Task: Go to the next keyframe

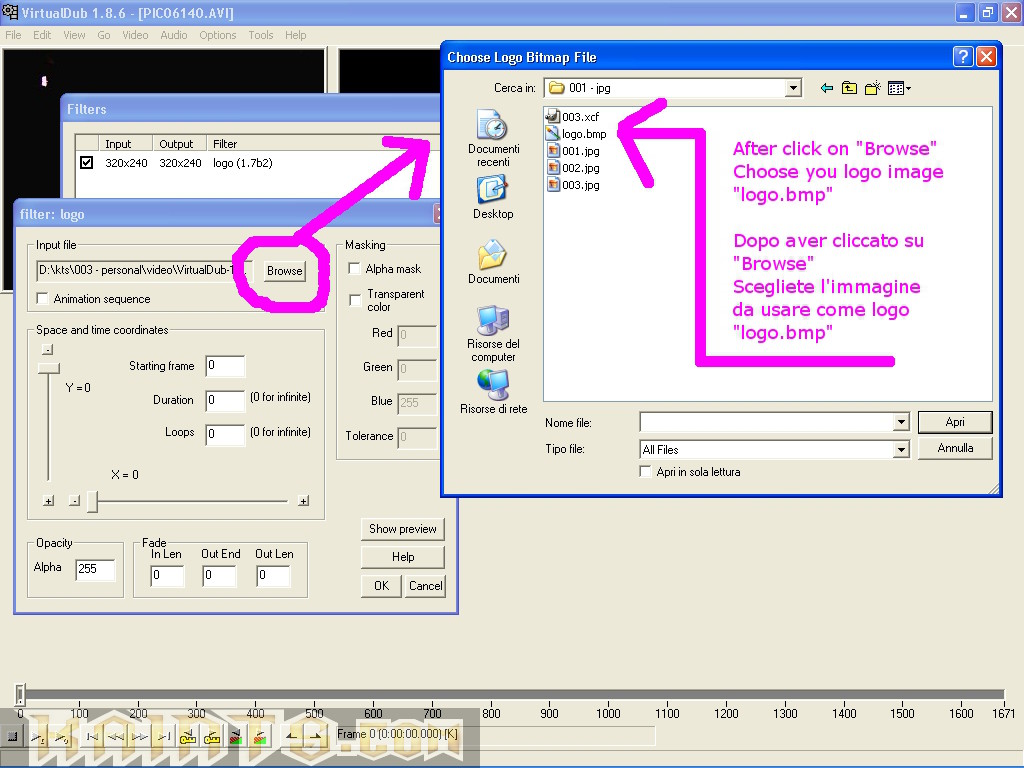Action: [212, 737]
